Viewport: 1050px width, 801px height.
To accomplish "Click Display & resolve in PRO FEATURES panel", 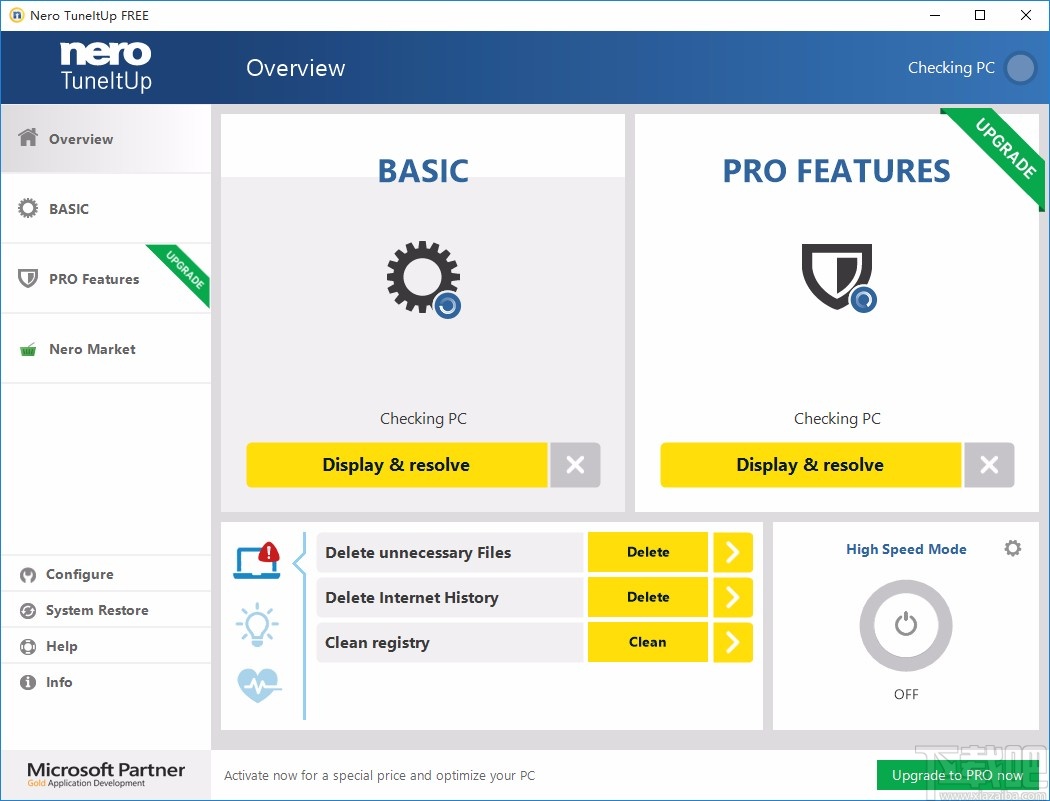I will coord(810,465).
